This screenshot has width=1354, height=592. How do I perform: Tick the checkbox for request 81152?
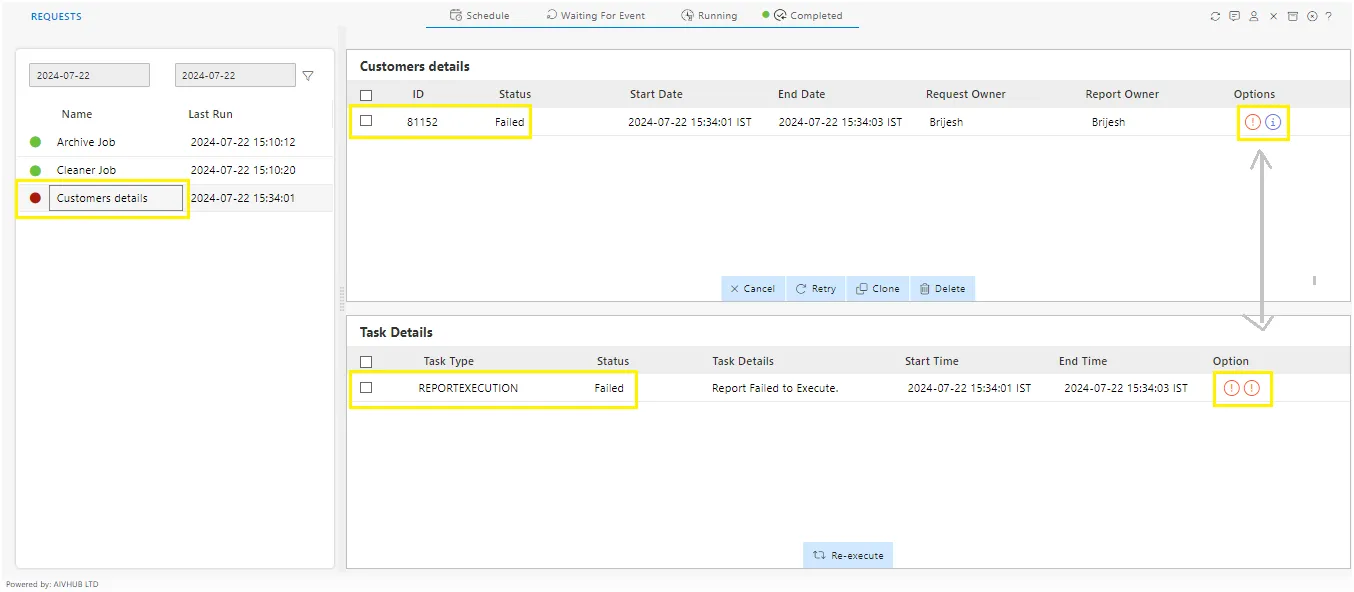coord(366,121)
